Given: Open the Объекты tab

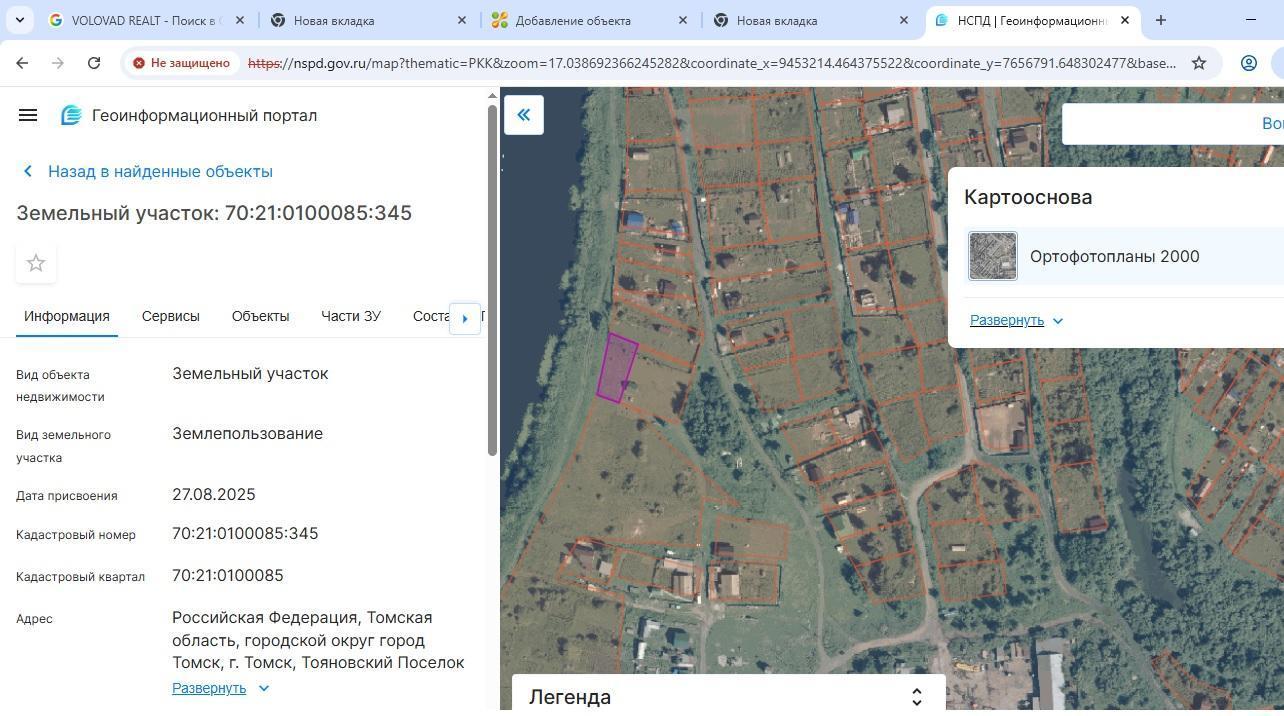Looking at the screenshot, I should (260, 316).
